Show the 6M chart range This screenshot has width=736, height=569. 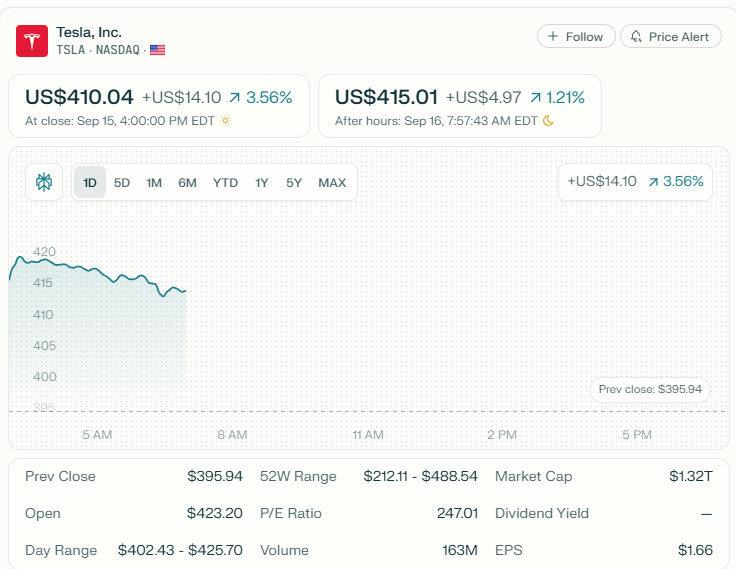[x=187, y=182]
